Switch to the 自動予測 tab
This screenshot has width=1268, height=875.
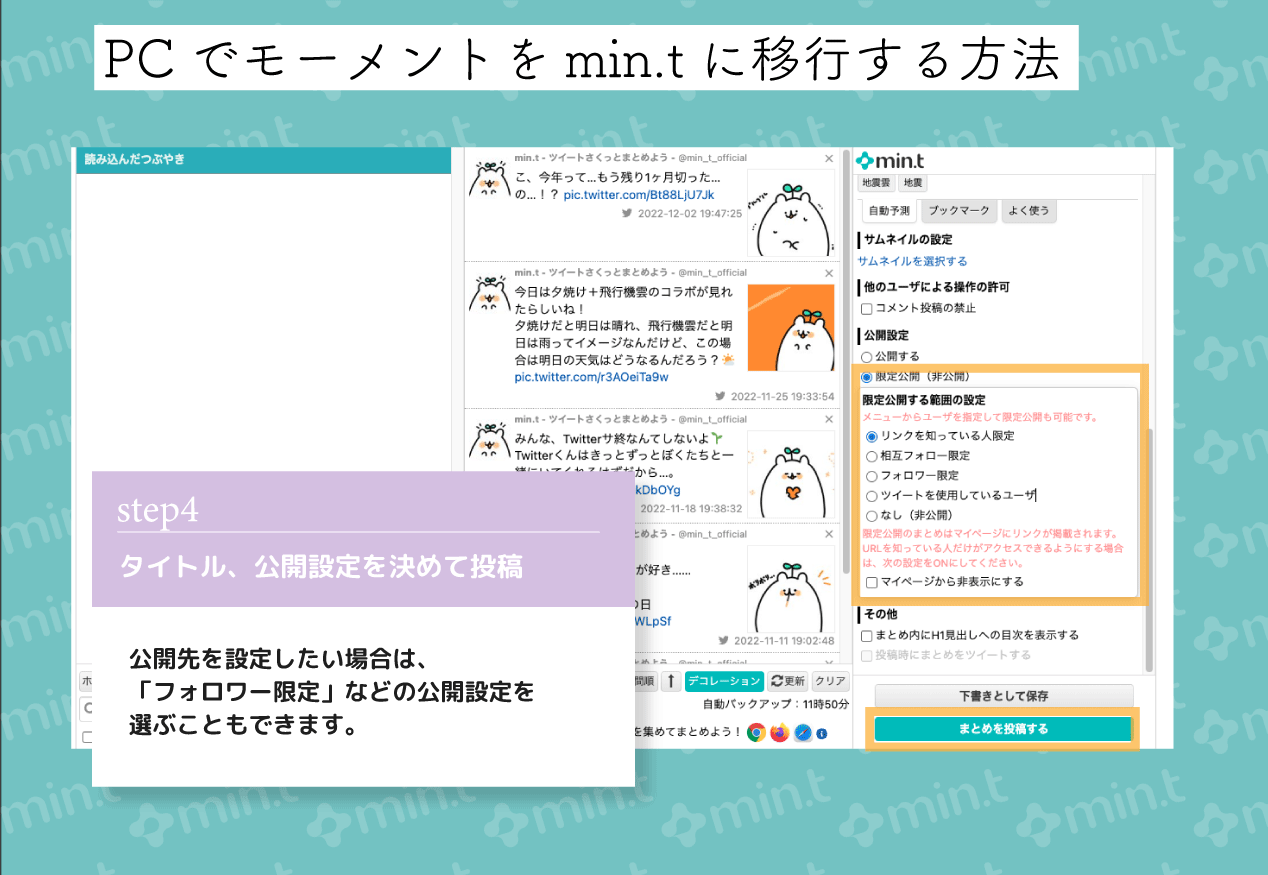[x=888, y=211]
